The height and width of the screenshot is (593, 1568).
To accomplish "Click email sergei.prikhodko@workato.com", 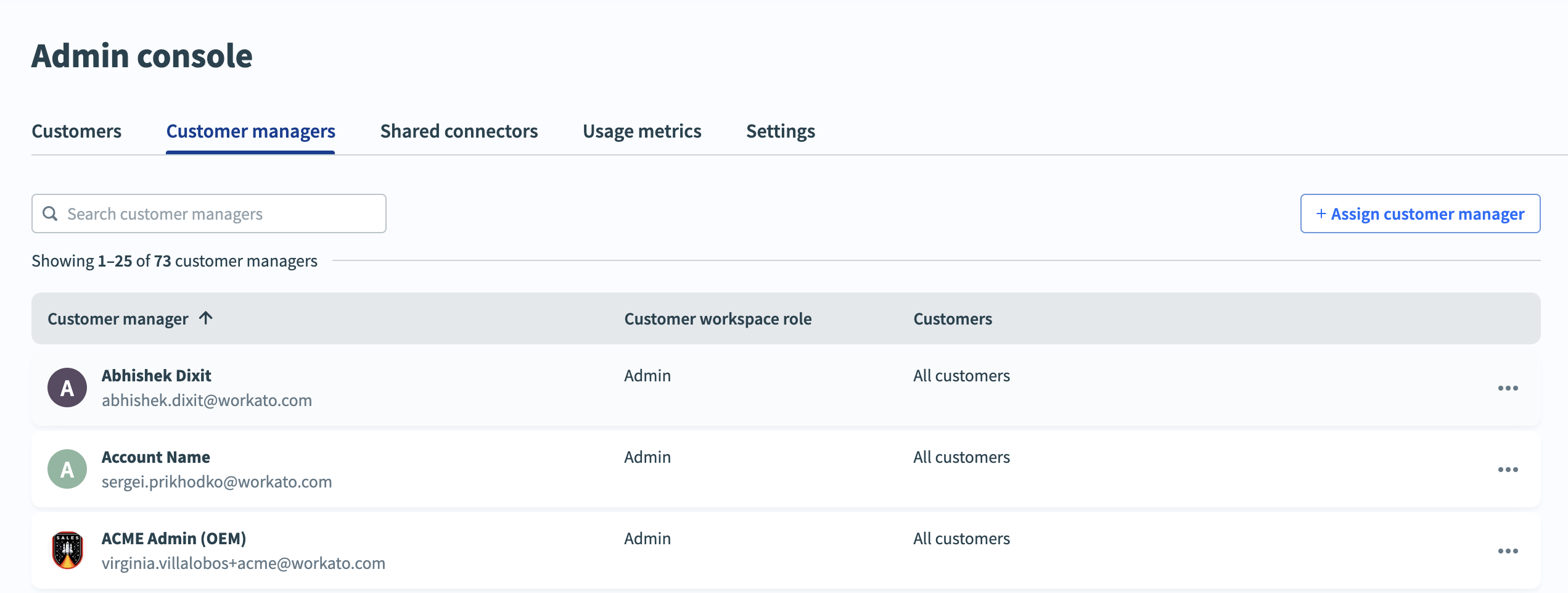I will pos(216,481).
